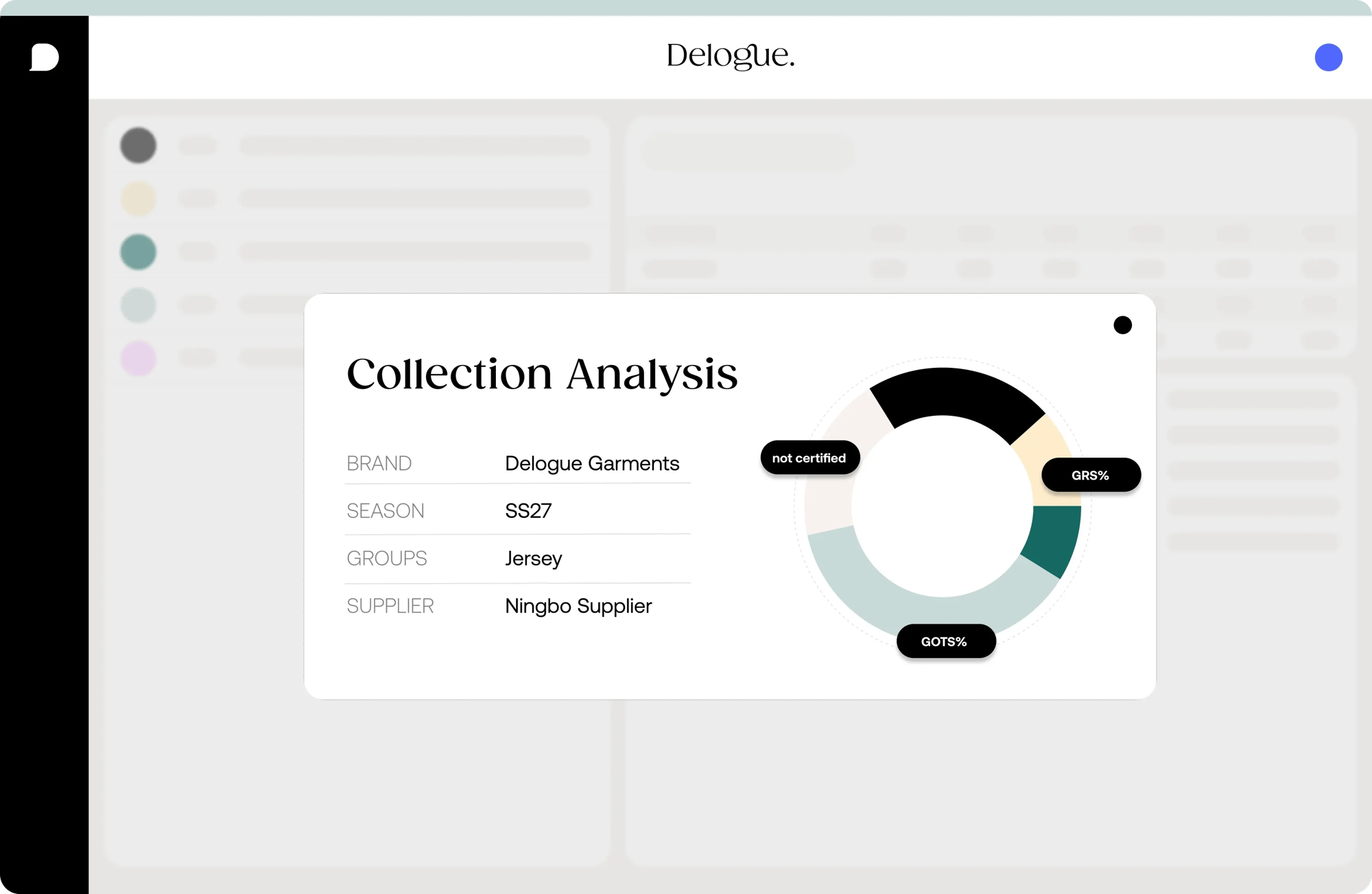Click the SUPPLIER row label
Image resolution: width=1372 pixels, height=894 pixels.
[390, 606]
